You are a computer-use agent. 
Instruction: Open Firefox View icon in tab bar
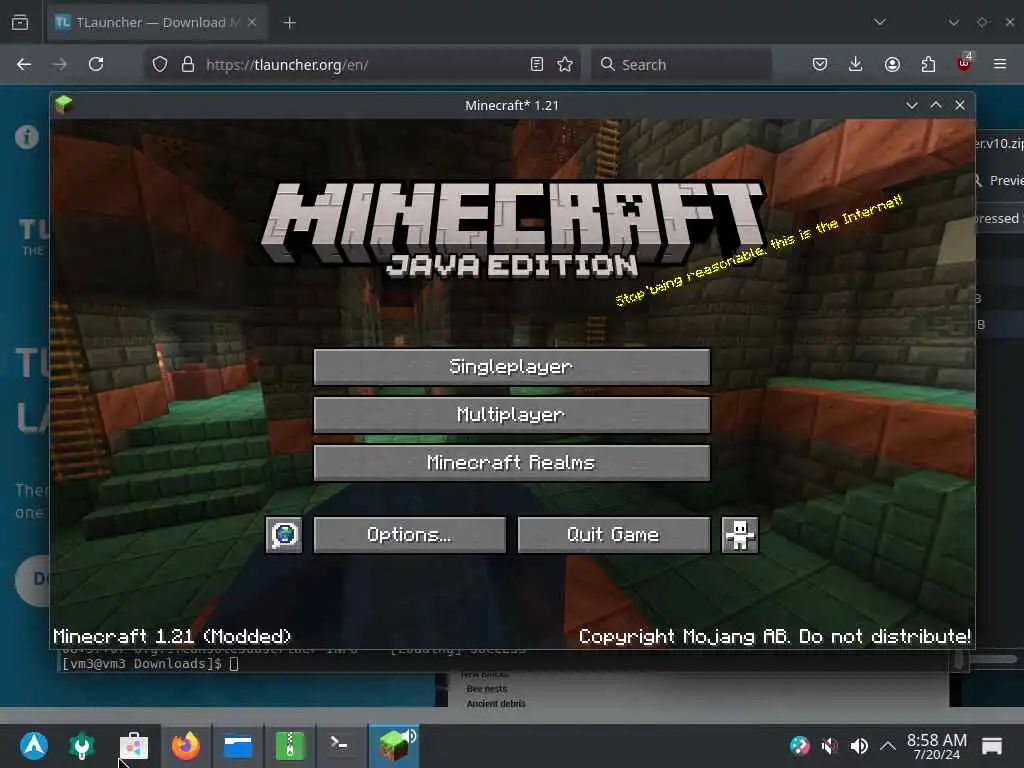(x=20, y=23)
